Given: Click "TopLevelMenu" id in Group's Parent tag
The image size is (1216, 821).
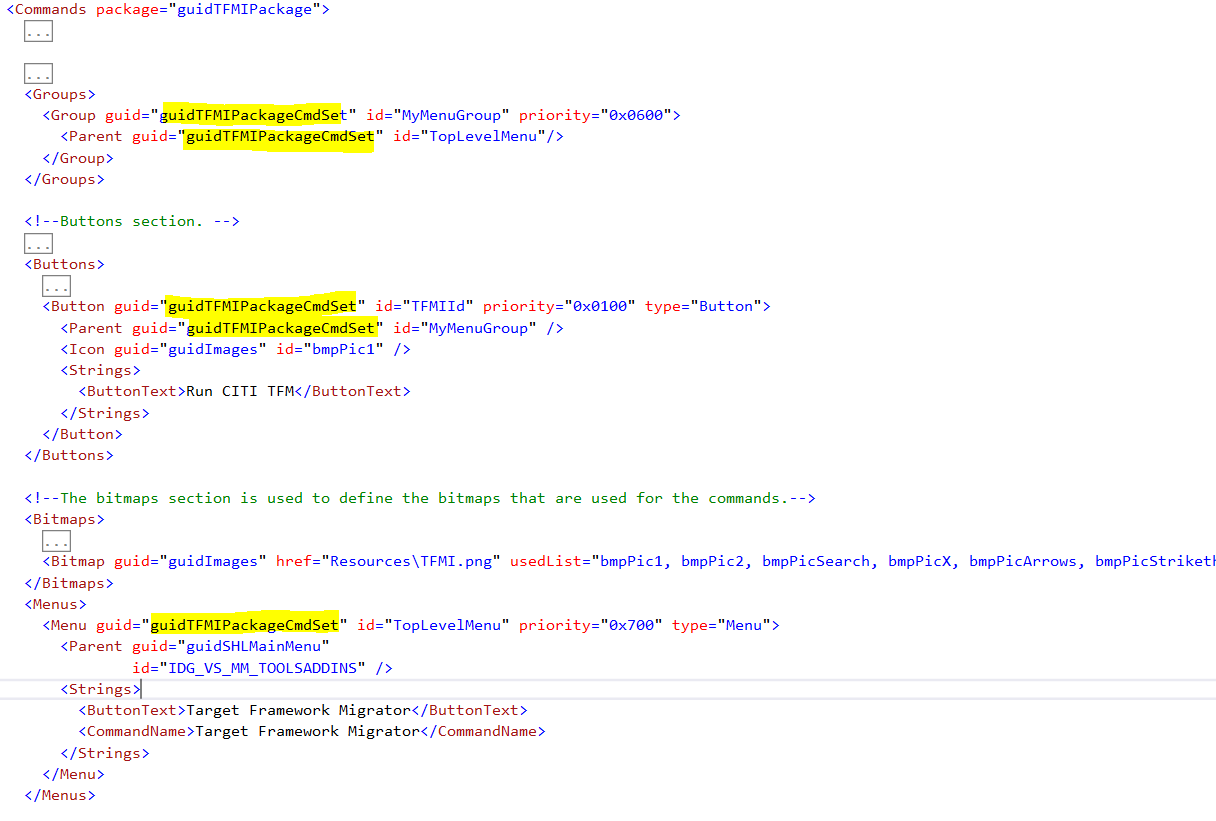Looking at the screenshot, I should [483, 136].
